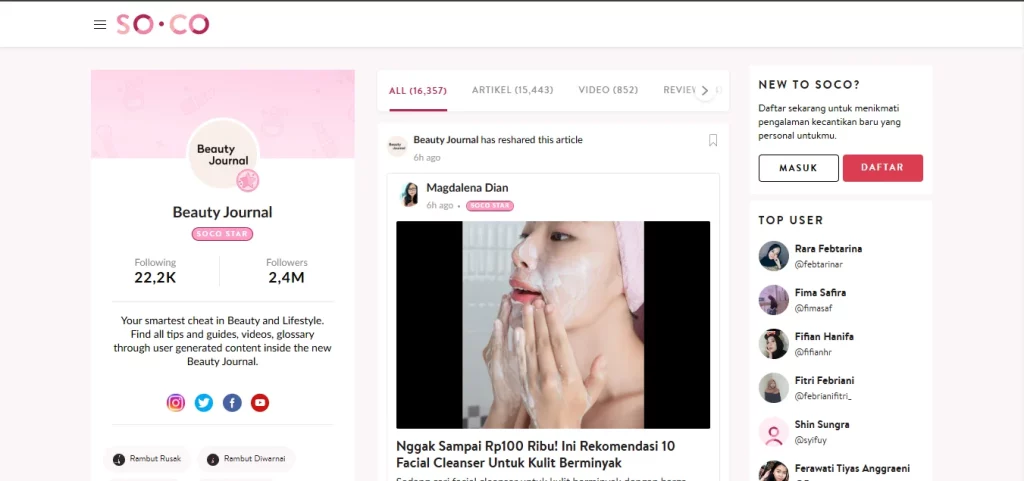
Task: Open Ferawati Tiyas Anggraeni's name
Action: 852,469
